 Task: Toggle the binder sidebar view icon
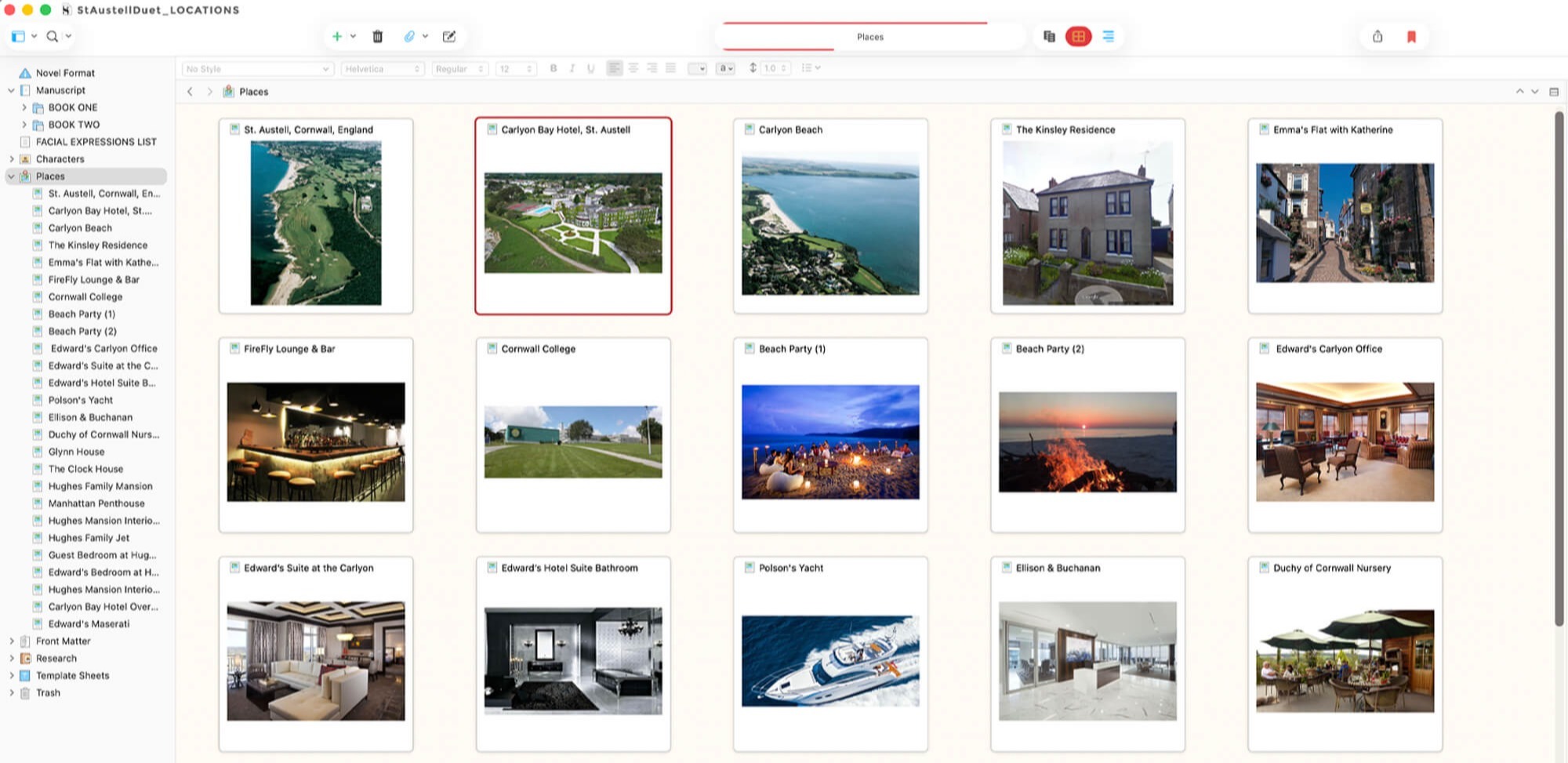point(18,36)
